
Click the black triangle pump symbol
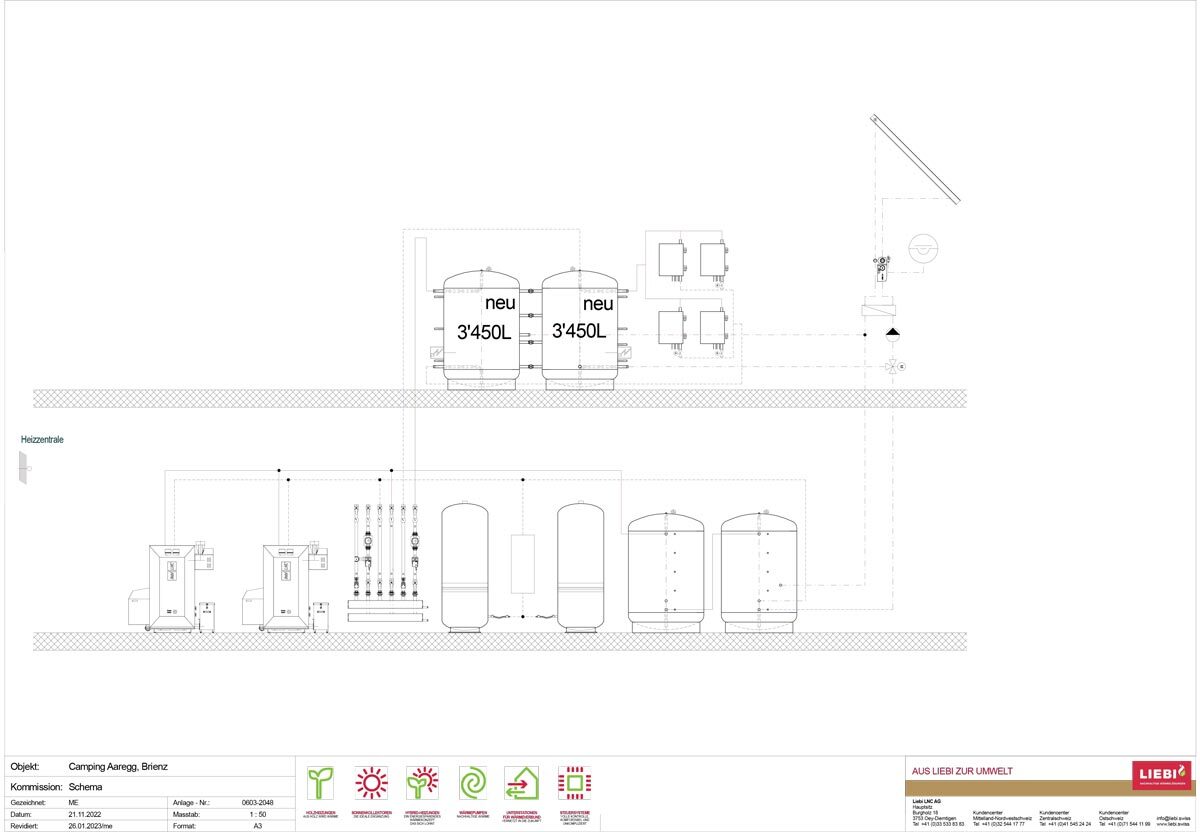(893, 334)
